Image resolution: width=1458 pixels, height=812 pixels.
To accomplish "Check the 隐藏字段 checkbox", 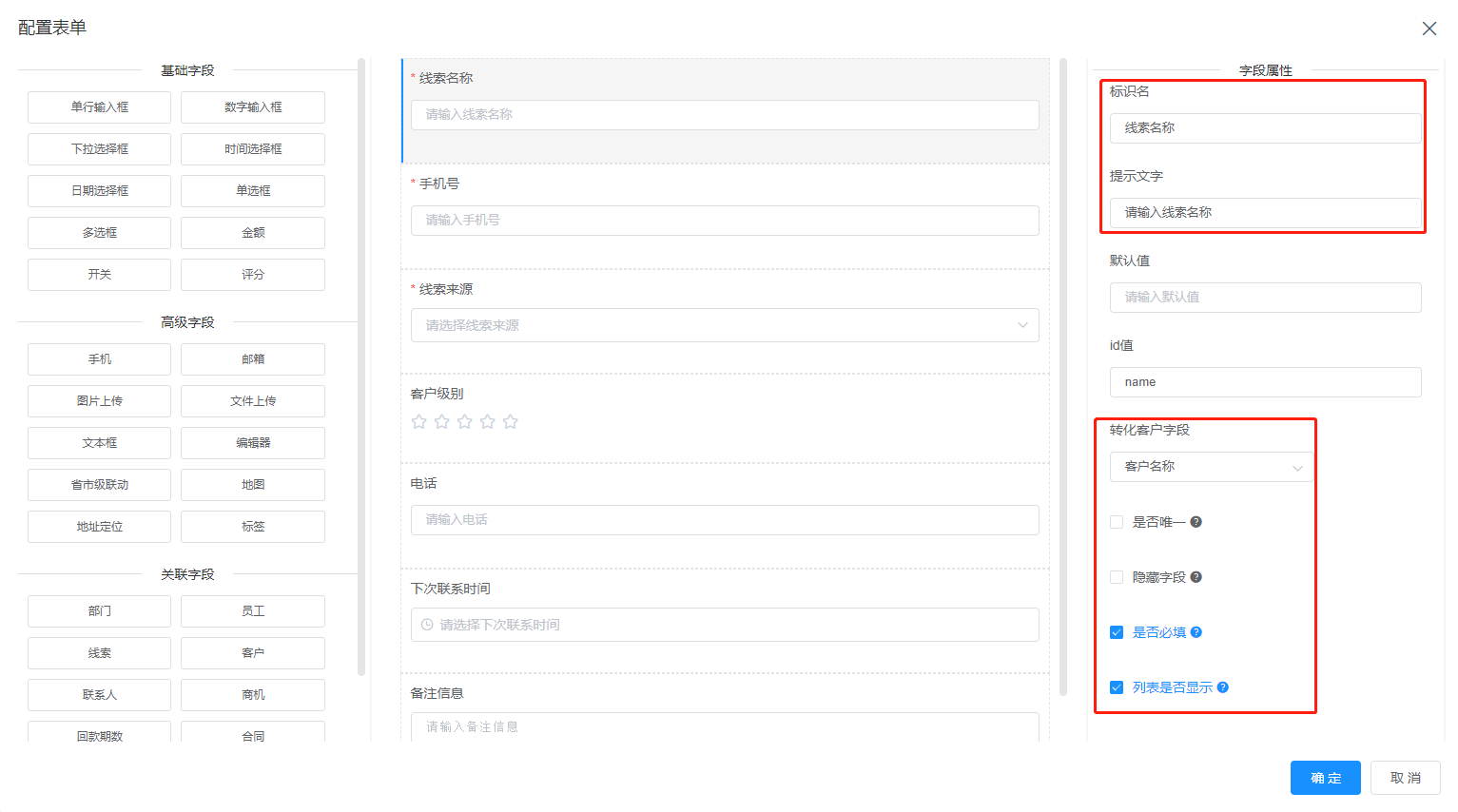I will (1117, 577).
